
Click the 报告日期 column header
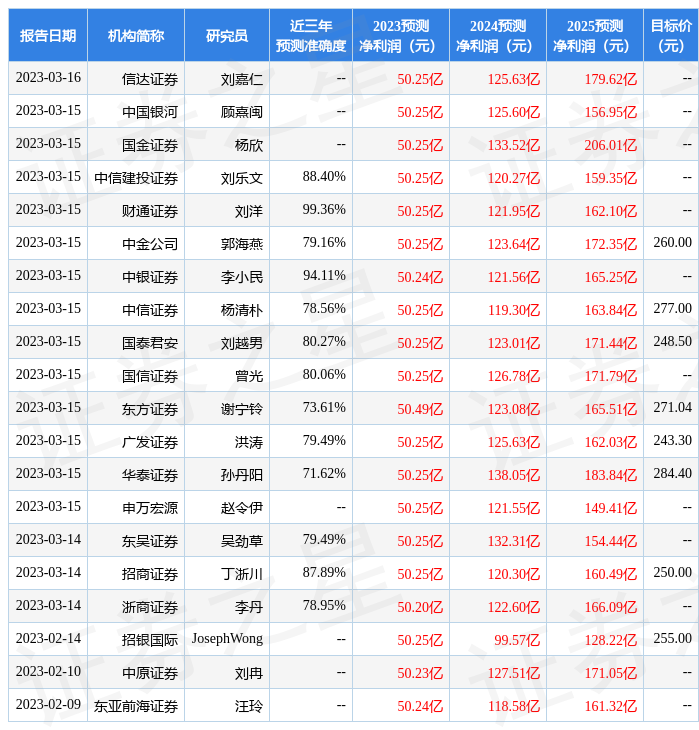(x=48, y=35)
